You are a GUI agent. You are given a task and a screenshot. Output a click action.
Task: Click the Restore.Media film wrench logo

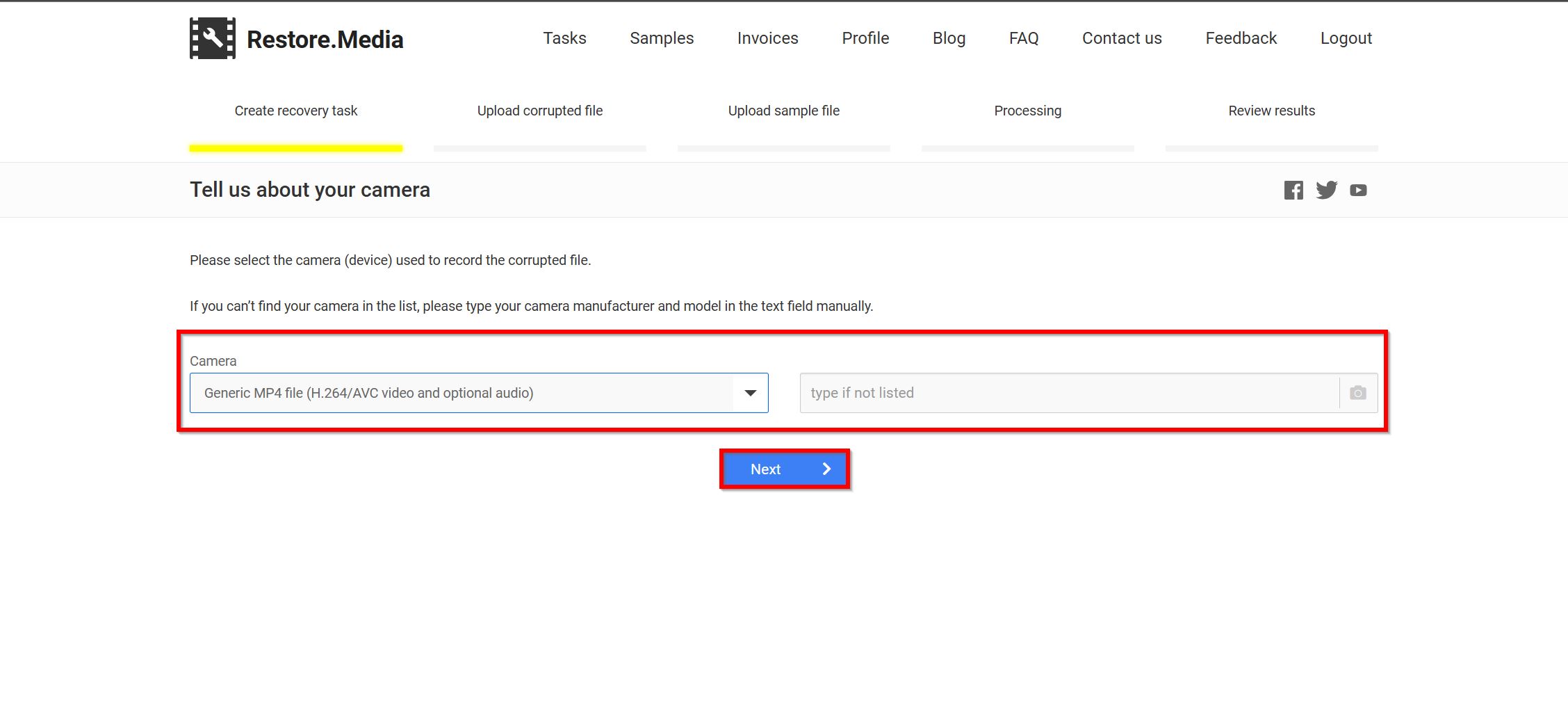[x=213, y=38]
